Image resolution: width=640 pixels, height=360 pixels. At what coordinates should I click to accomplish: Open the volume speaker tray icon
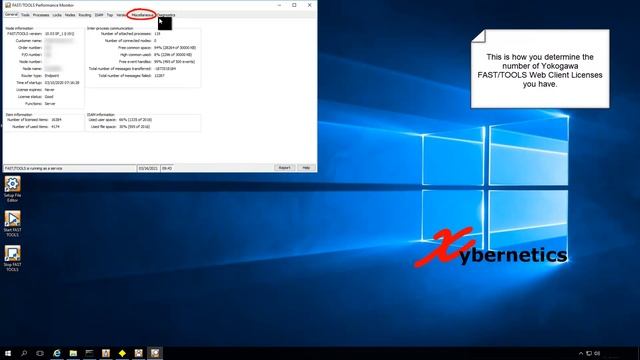[597, 353]
